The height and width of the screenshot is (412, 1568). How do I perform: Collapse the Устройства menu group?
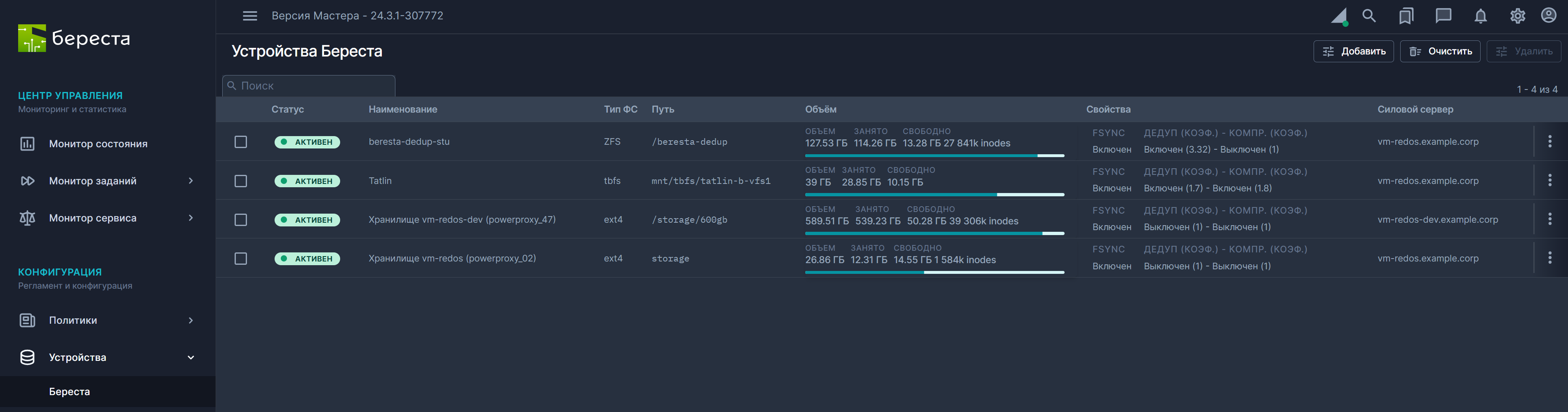click(190, 357)
